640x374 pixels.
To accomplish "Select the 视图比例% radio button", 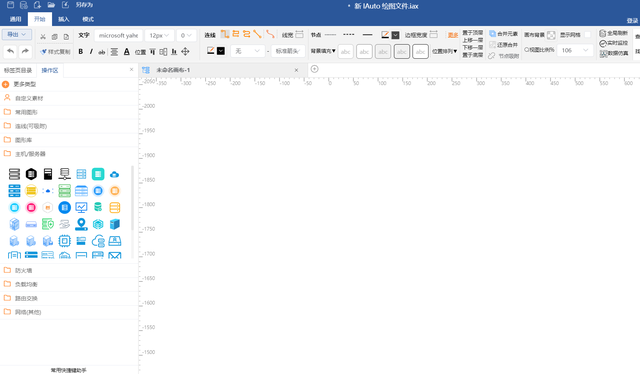I will [527, 50].
